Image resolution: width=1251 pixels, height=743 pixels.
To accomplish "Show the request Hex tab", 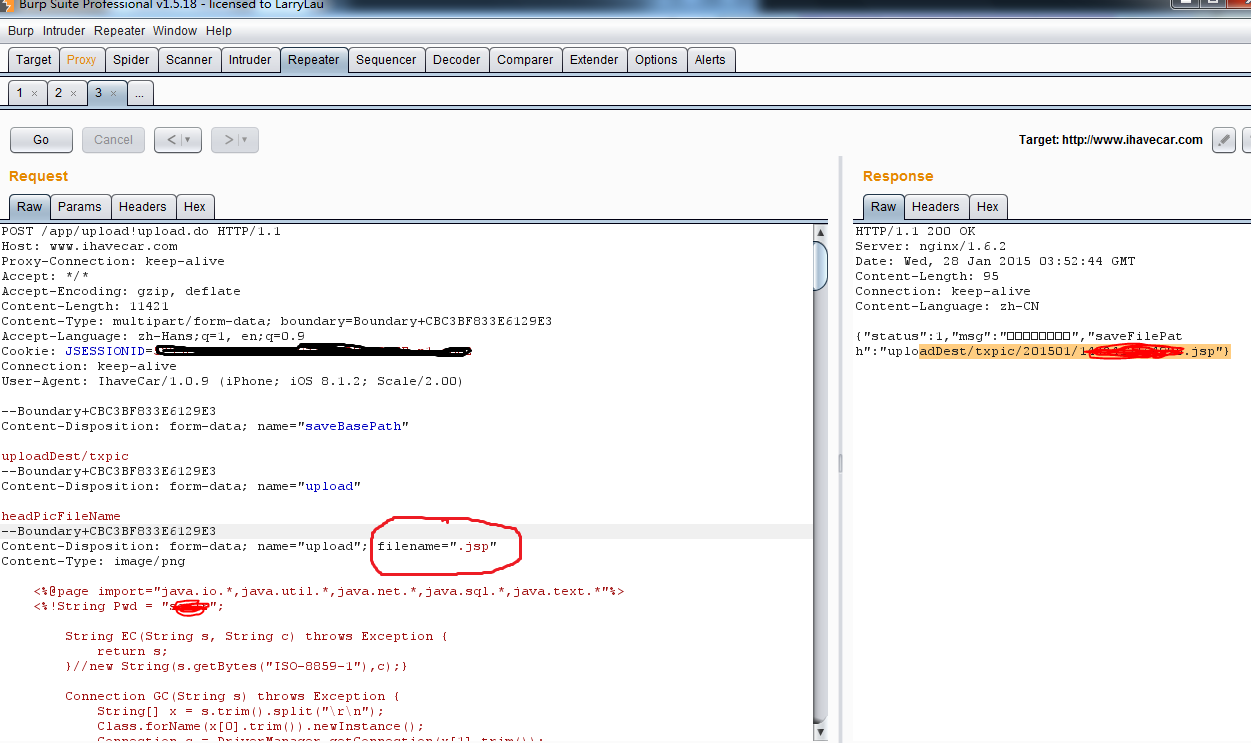I will [x=195, y=207].
